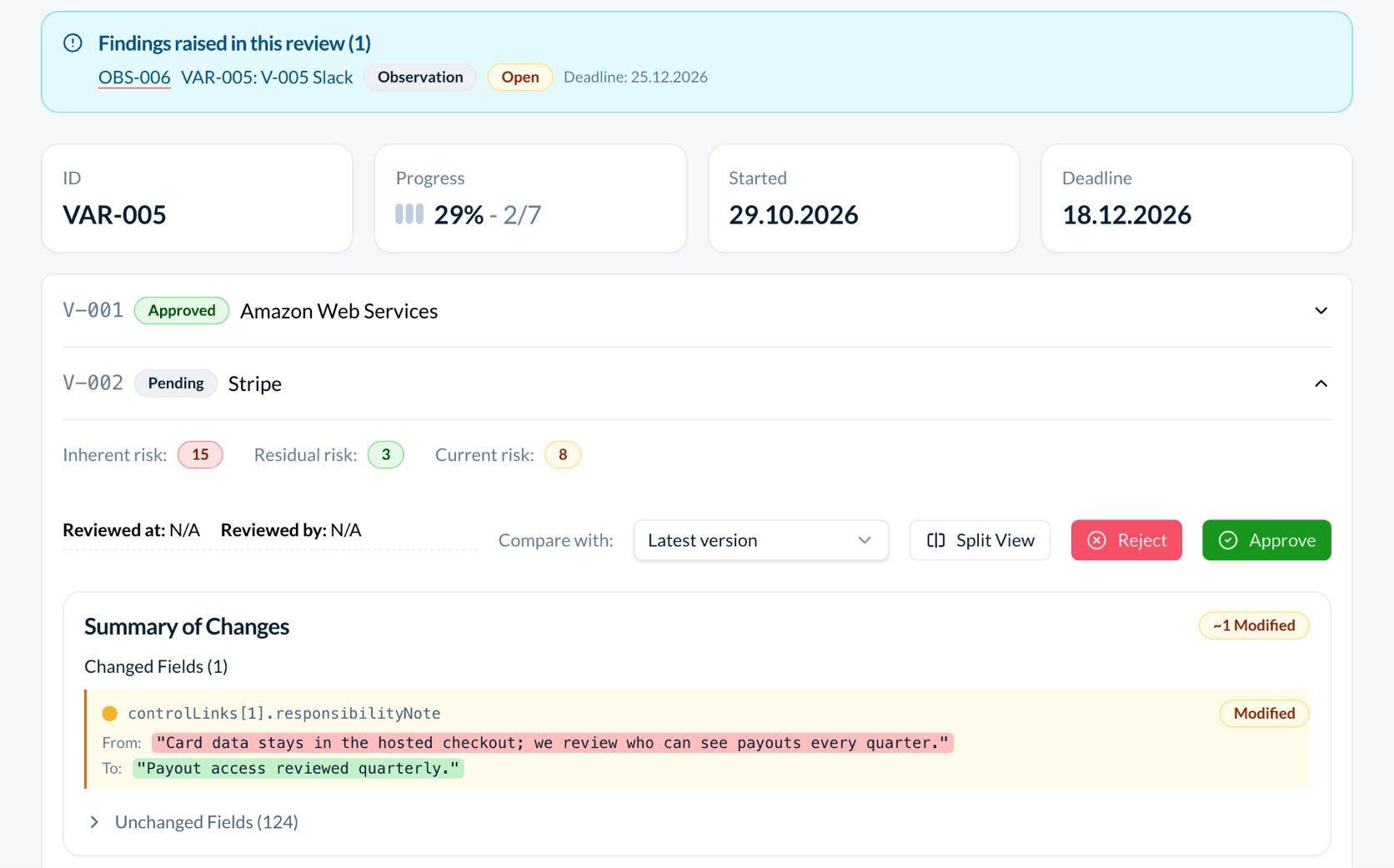1394x868 pixels.
Task: Click the red From value text
Action: tap(553, 742)
